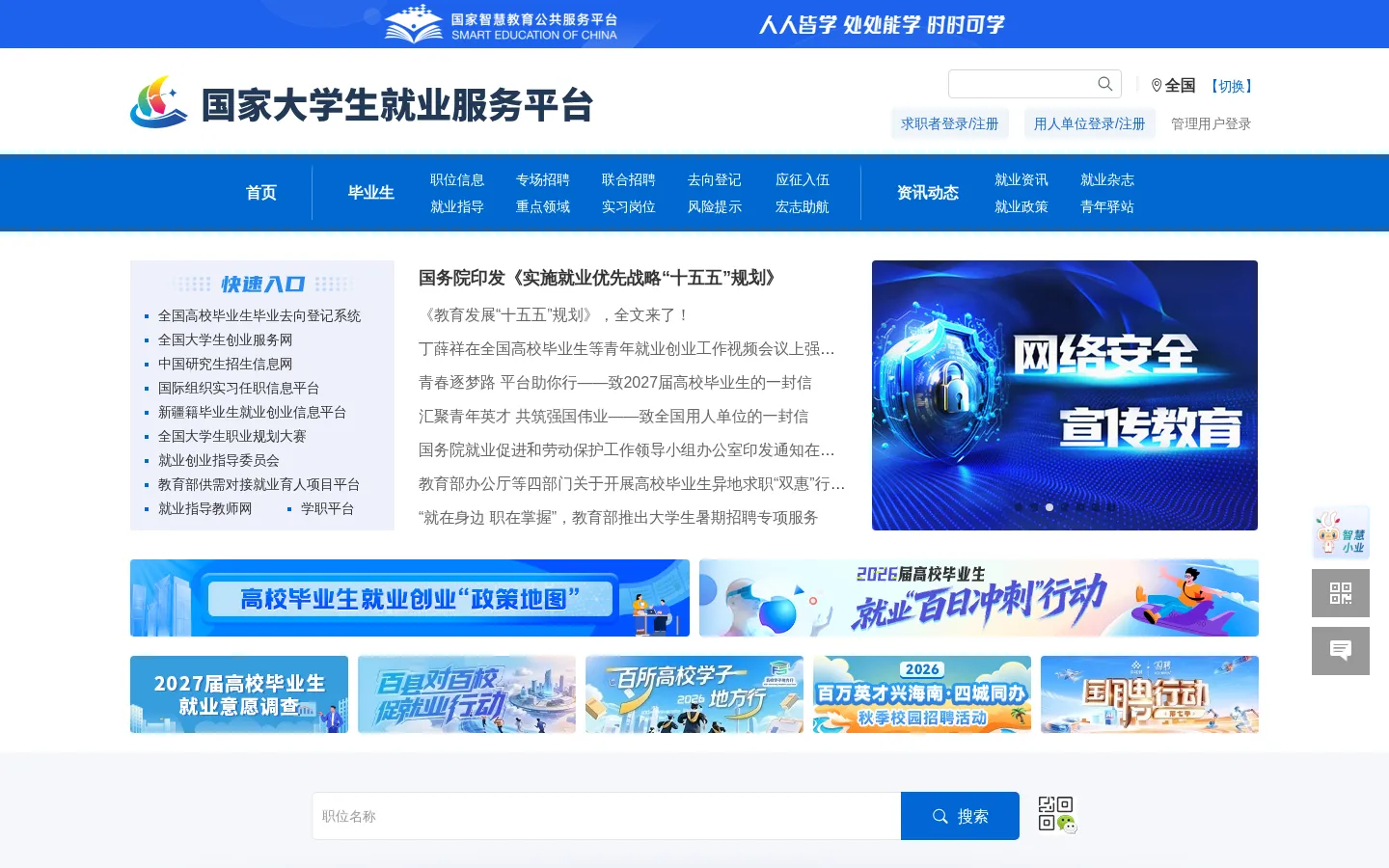Click the WeChat QR code icon near search

pos(1057,815)
